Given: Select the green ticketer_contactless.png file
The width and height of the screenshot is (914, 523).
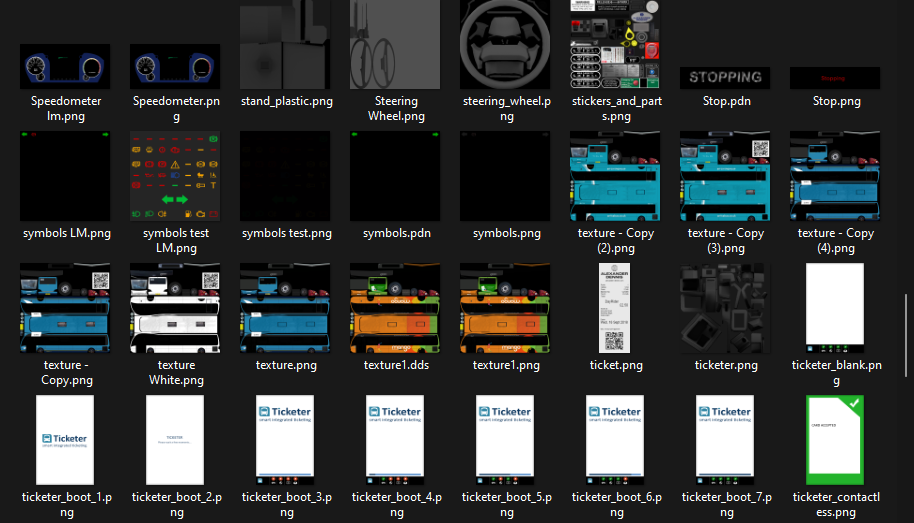Looking at the screenshot, I should tap(835, 440).
